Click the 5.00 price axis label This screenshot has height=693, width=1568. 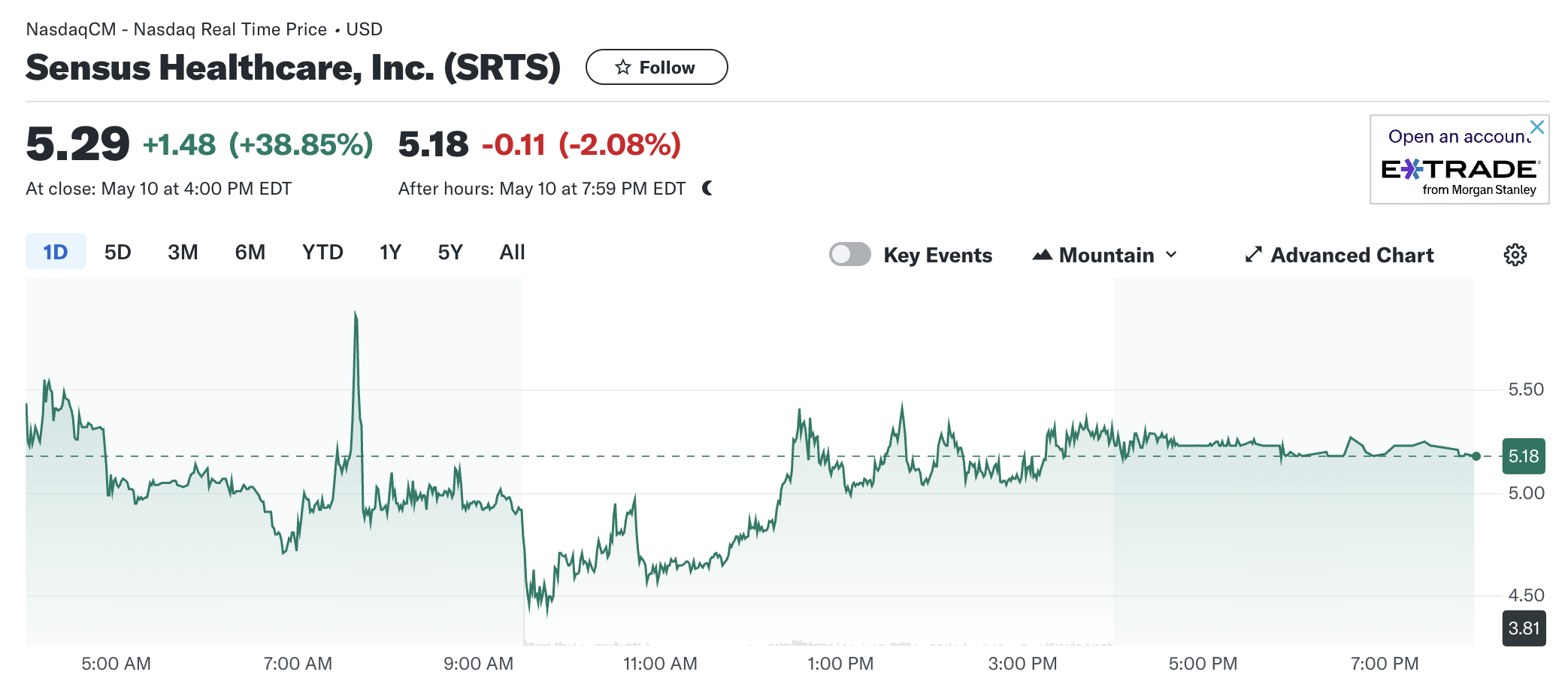click(x=1526, y=493)
